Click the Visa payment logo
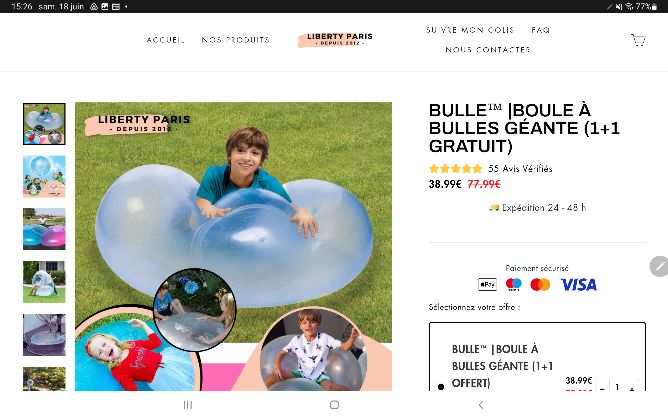 [579, 285]
